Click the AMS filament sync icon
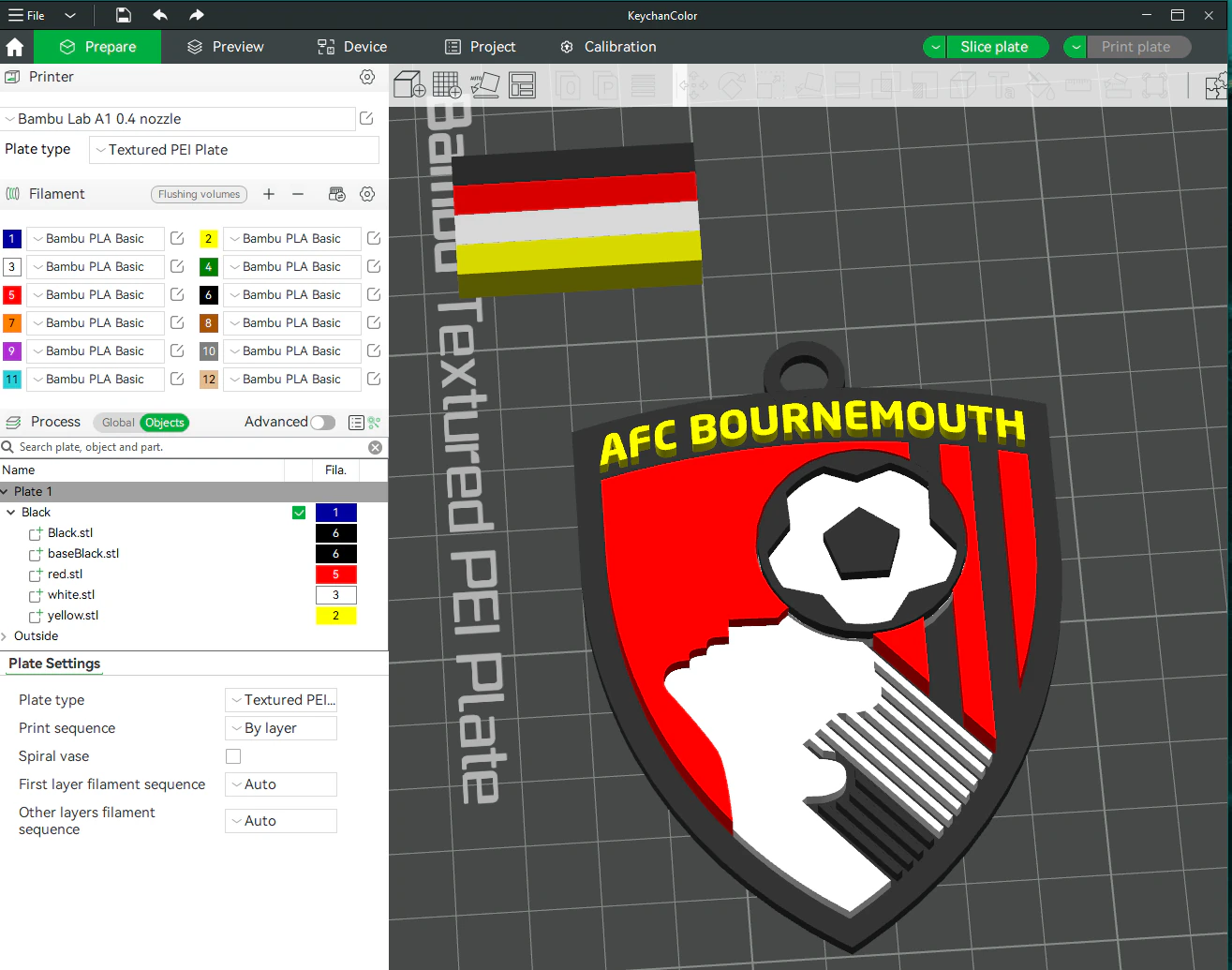 point(337,194)
